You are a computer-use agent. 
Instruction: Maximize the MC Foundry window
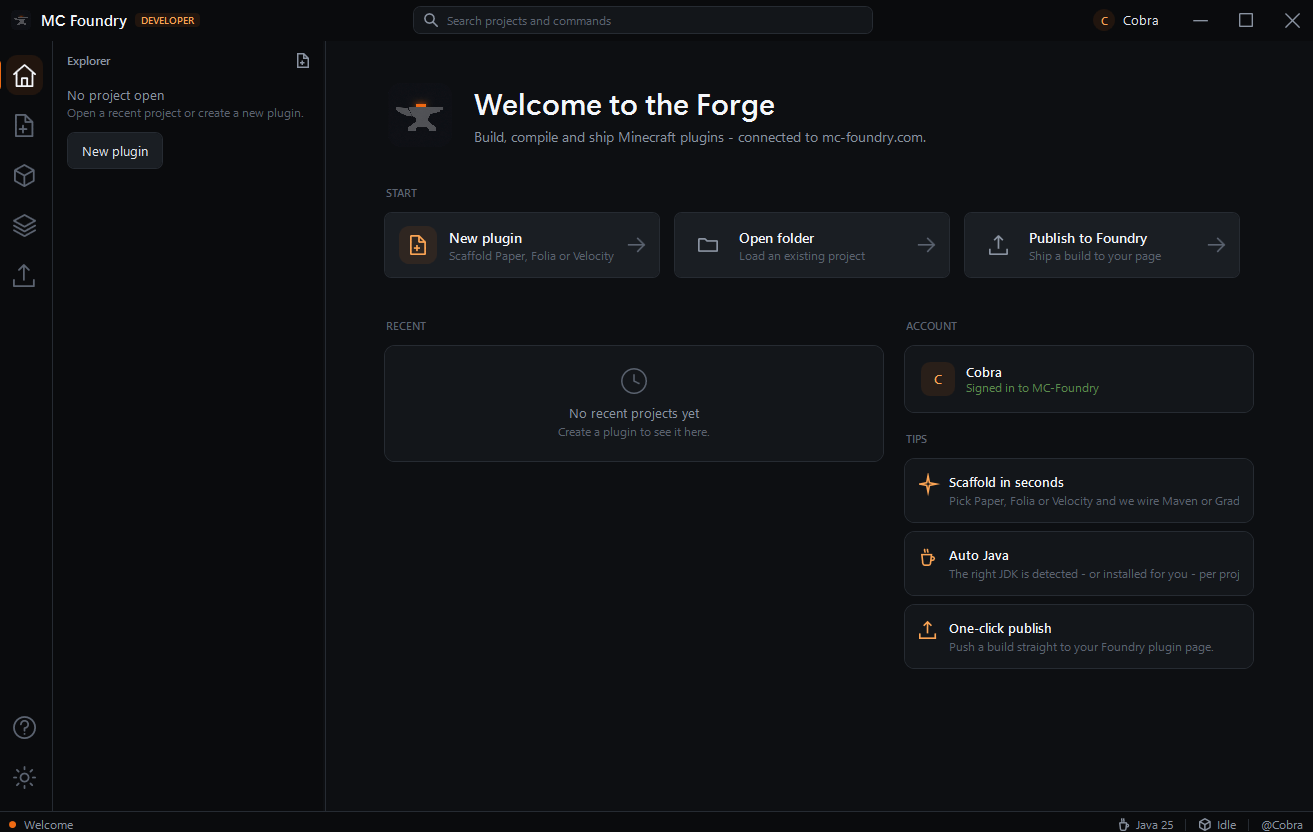(1246, 20)
